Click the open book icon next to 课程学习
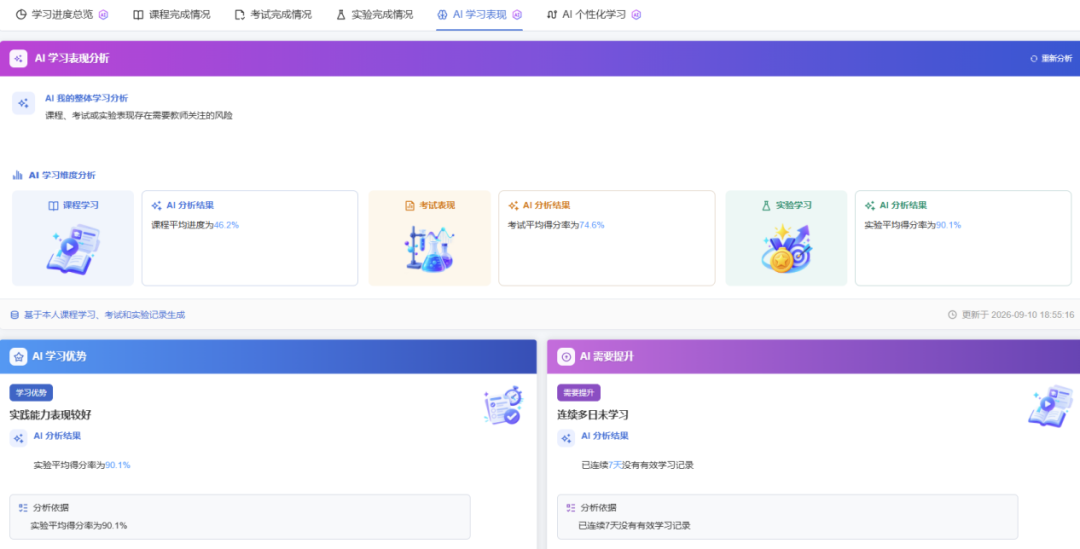This screenshot has width=1080, height=549. (53, 205)
